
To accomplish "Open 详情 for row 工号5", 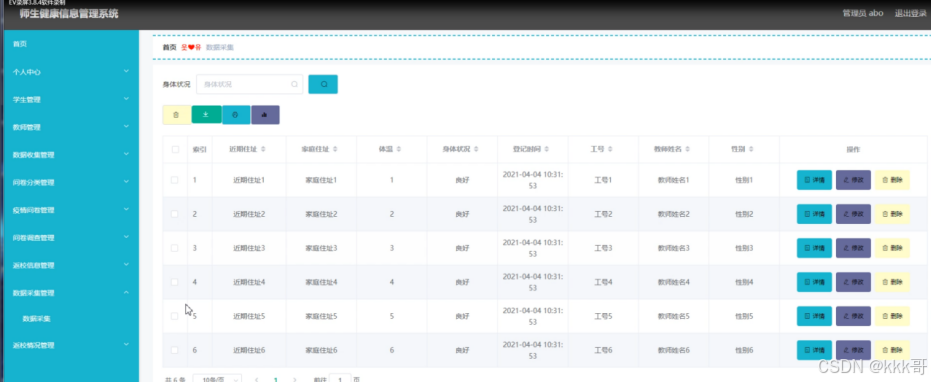I will click(814, 316).
